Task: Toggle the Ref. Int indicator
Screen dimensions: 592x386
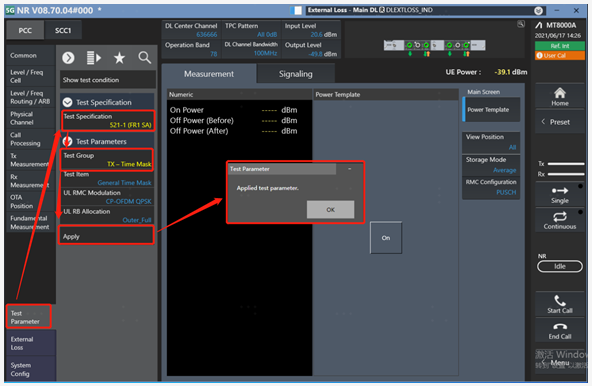Action: pos(560,46)
